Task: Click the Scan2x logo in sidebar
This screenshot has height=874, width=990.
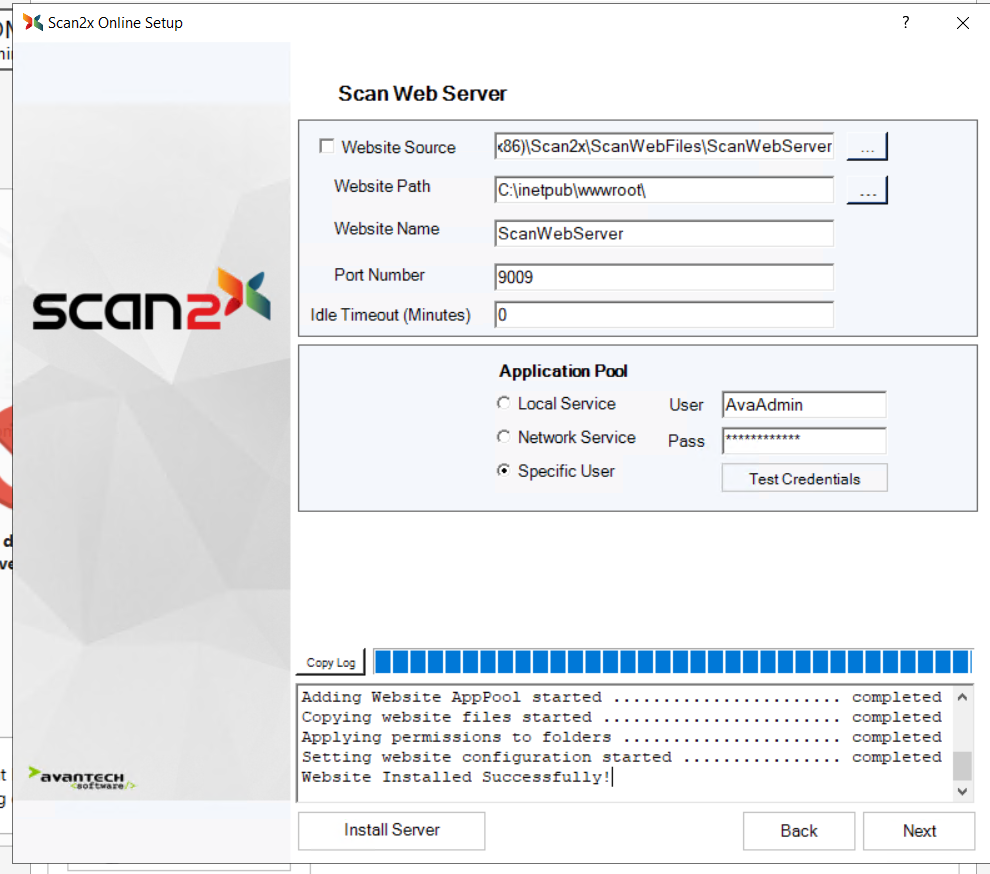Action: pyautogui.click(x=151, y=301)
